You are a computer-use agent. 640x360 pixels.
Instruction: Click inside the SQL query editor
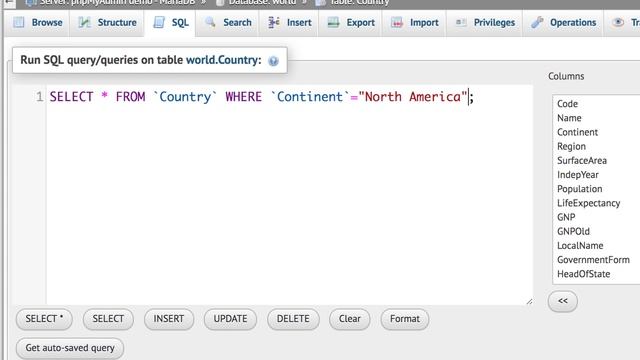[x=289, y=195]
